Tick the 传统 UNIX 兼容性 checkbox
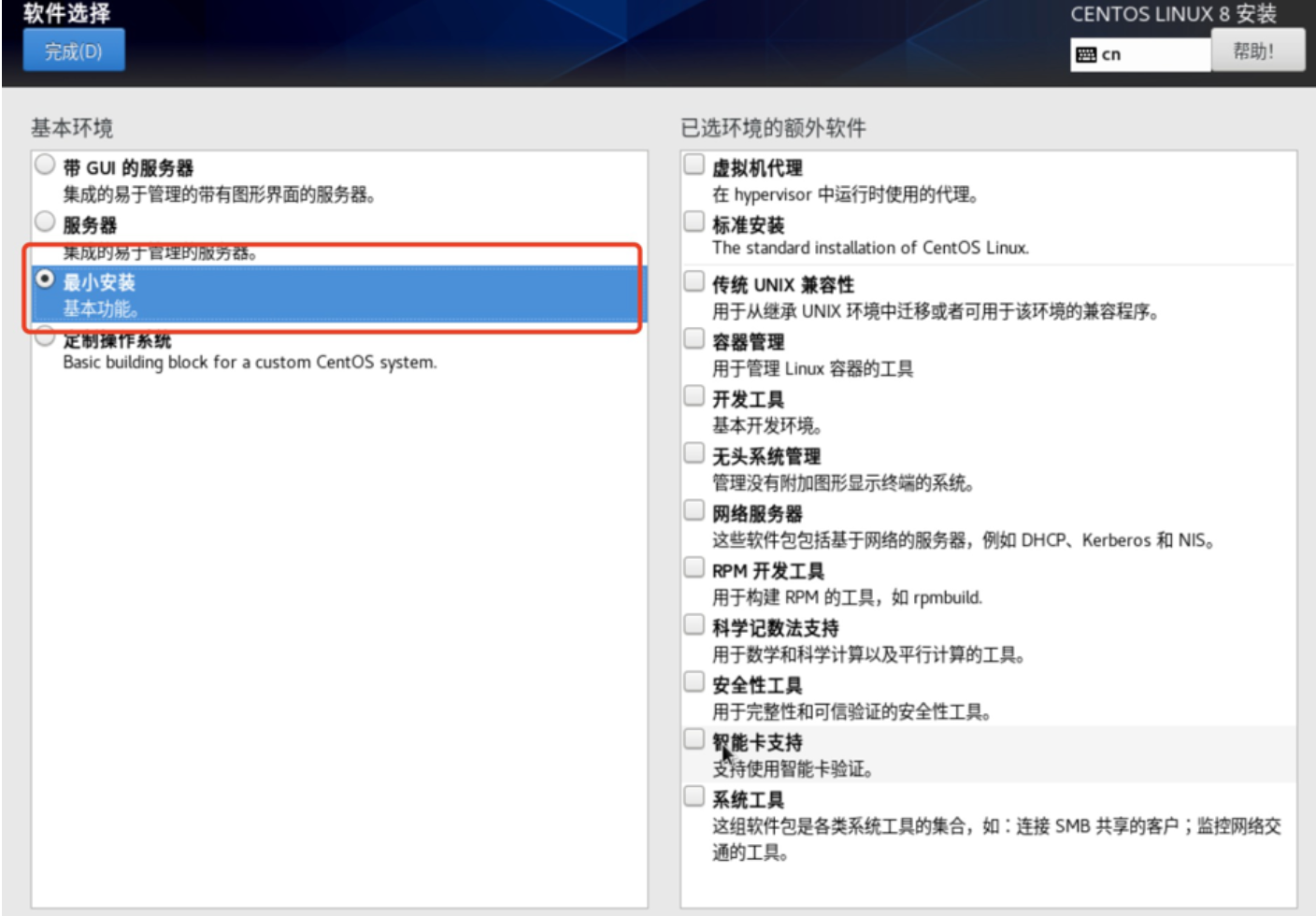1316x916 pixels. (x=694, y=281)
